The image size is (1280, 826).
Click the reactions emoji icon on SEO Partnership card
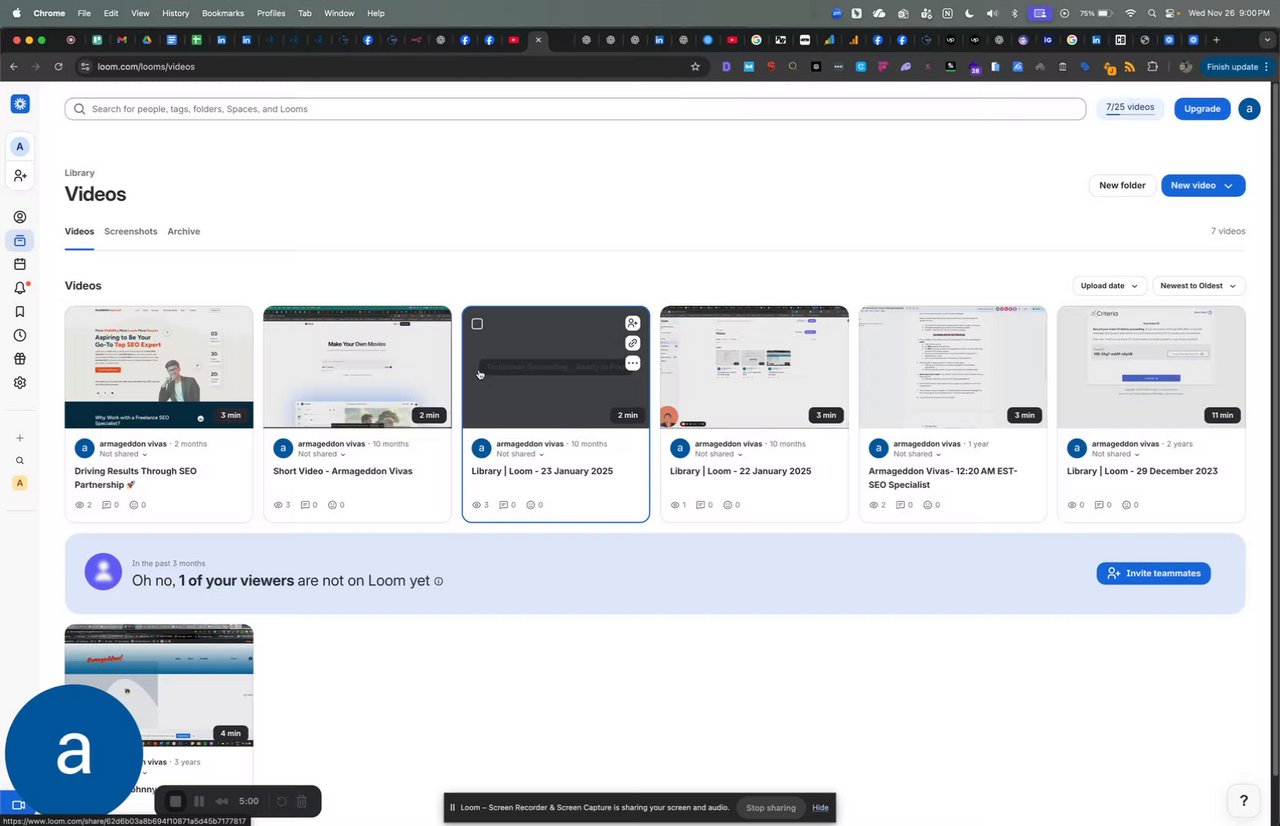(x=134, y=505)
